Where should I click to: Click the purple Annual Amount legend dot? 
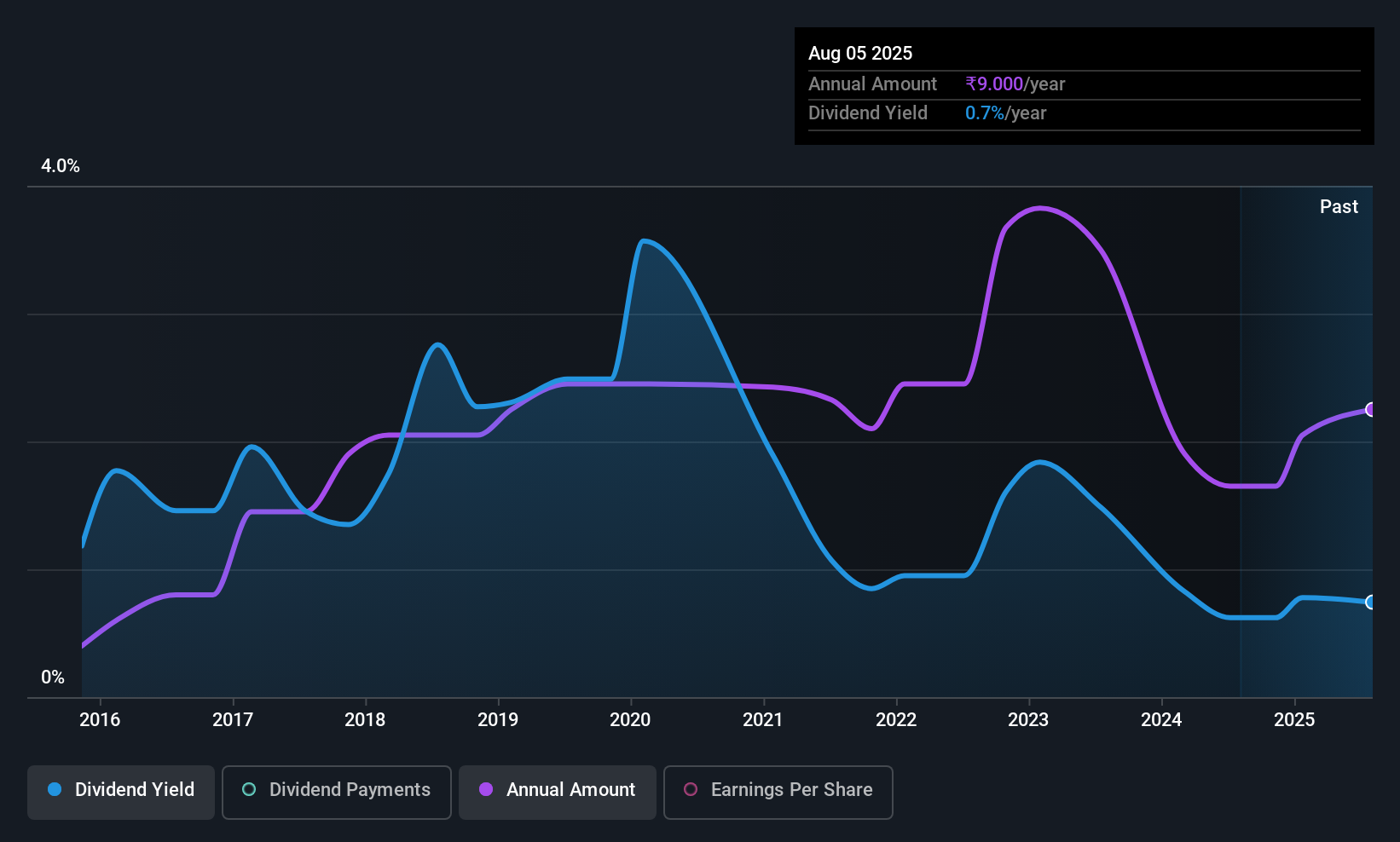486,790
